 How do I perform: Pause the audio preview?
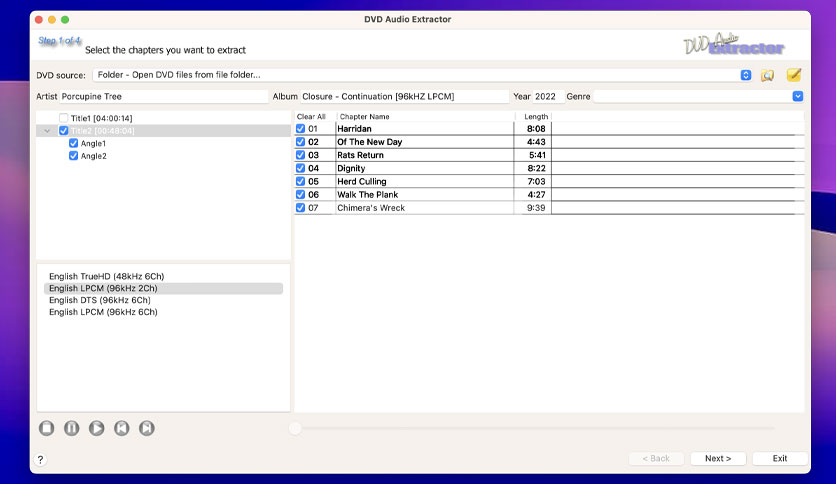pyautogui.click(x=71, y=428)
